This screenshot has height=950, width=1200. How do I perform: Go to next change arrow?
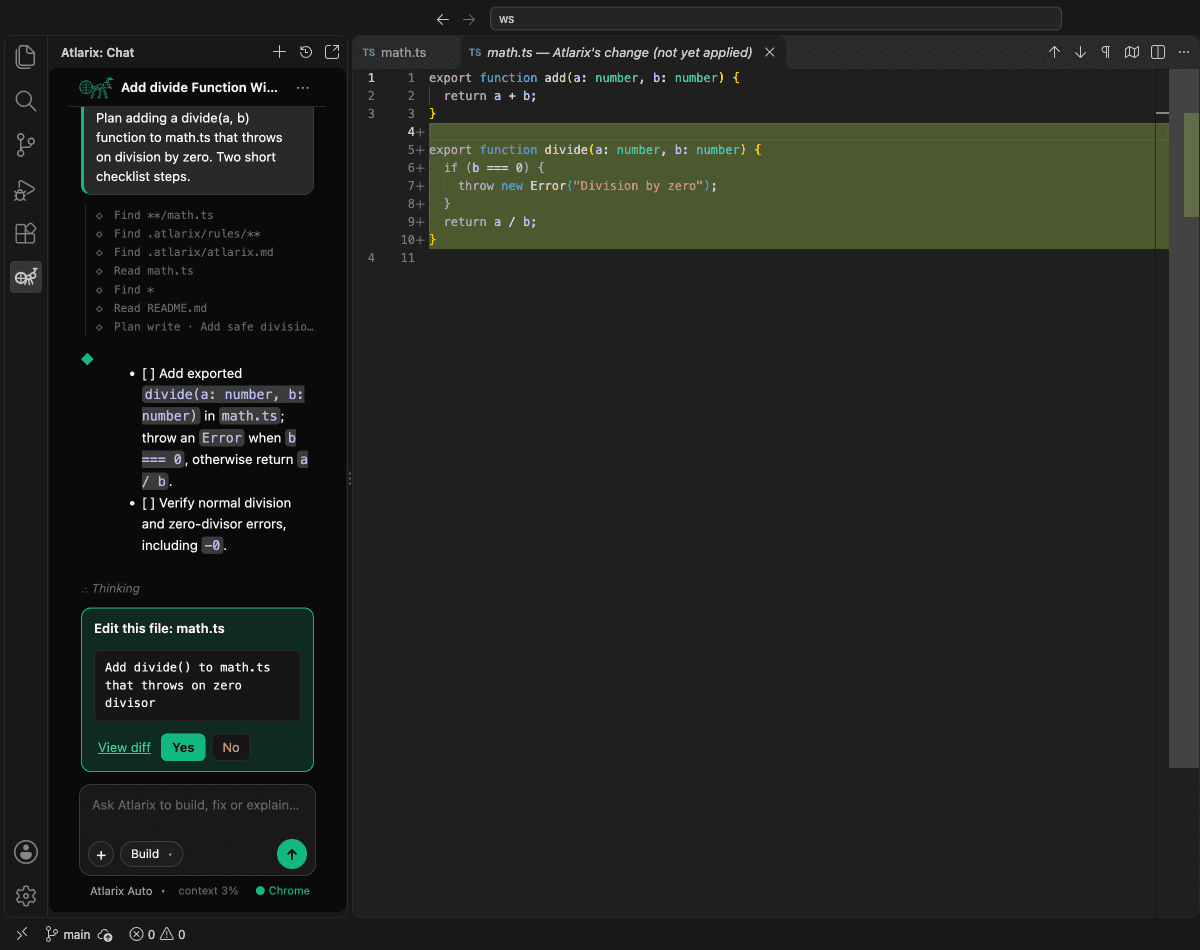tap(1080, 52)
